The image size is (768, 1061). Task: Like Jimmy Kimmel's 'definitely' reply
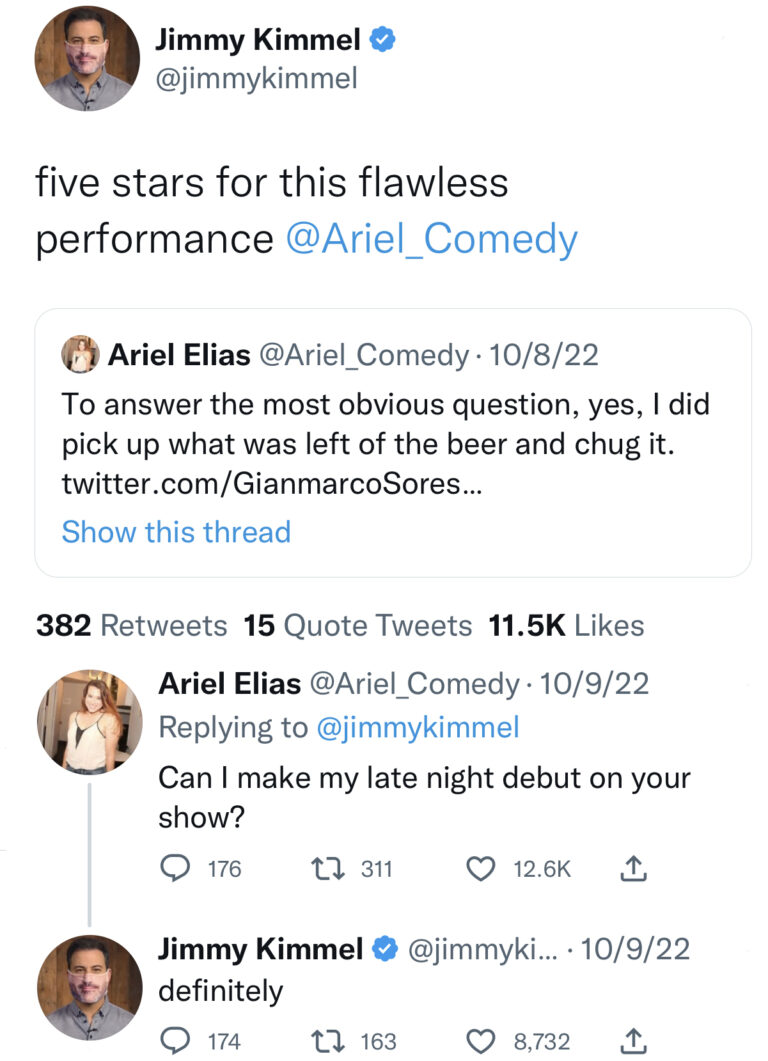481,1041
